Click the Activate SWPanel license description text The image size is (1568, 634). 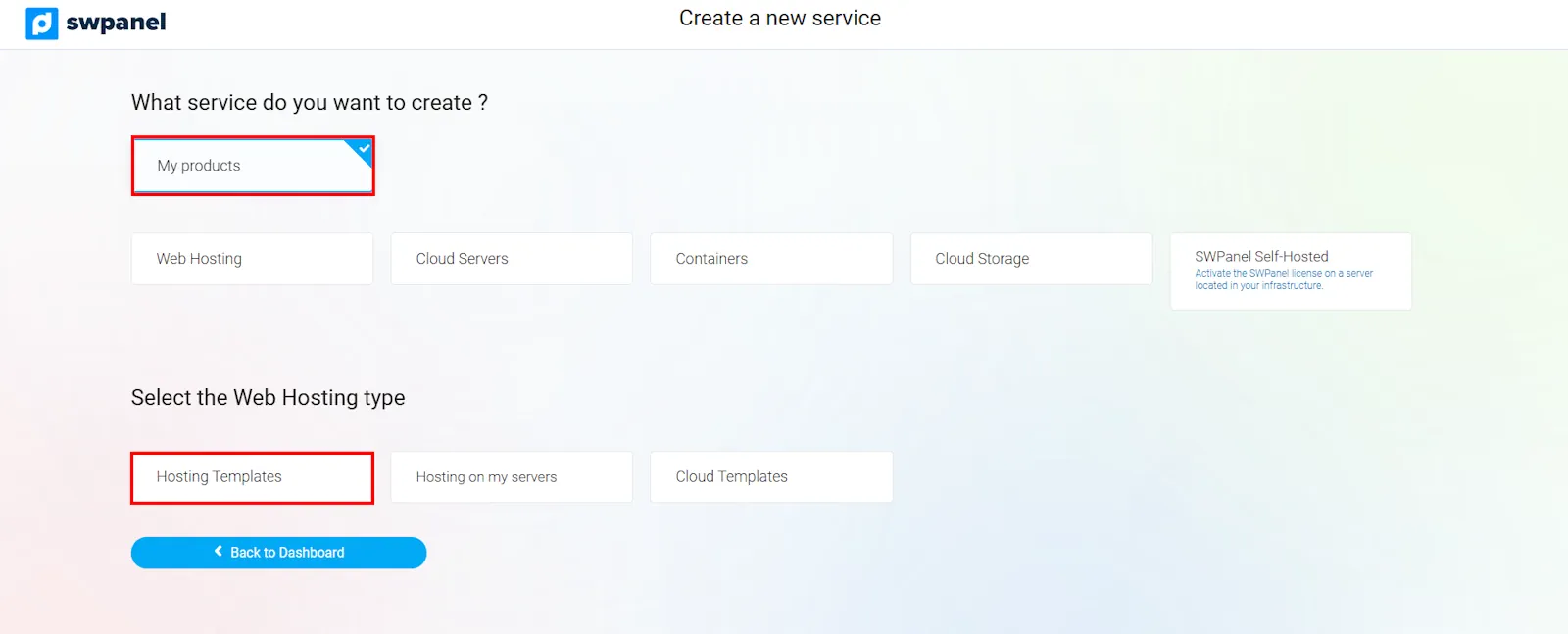[x=1283, y=280]
